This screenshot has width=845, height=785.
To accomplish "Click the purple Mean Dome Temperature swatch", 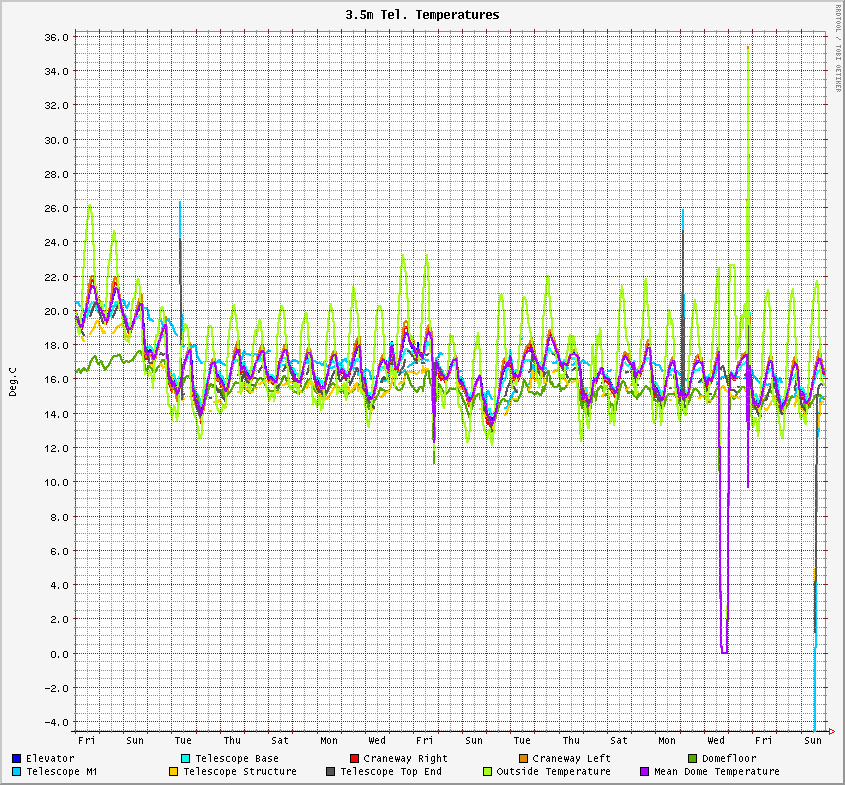I will click(x=644, y=771).
